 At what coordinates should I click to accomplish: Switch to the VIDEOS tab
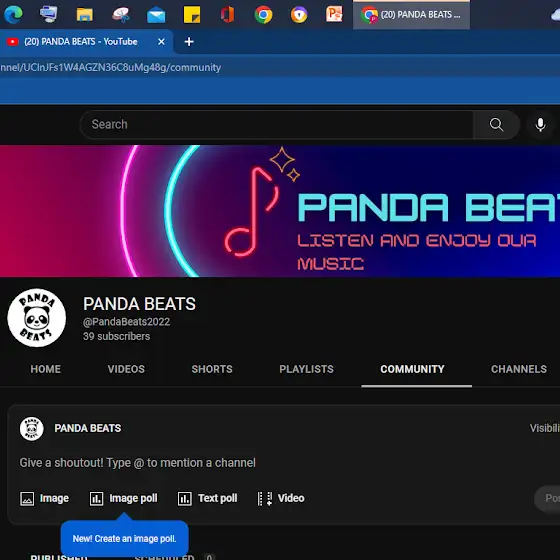[126, 369]
